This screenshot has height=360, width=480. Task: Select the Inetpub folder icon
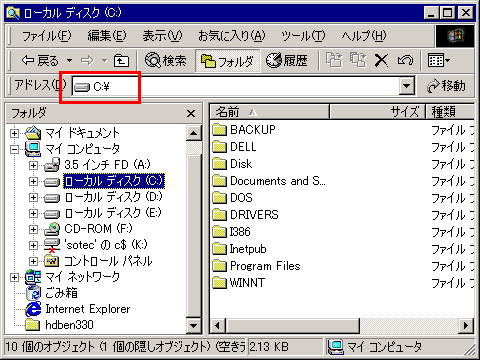pos(219,249)
